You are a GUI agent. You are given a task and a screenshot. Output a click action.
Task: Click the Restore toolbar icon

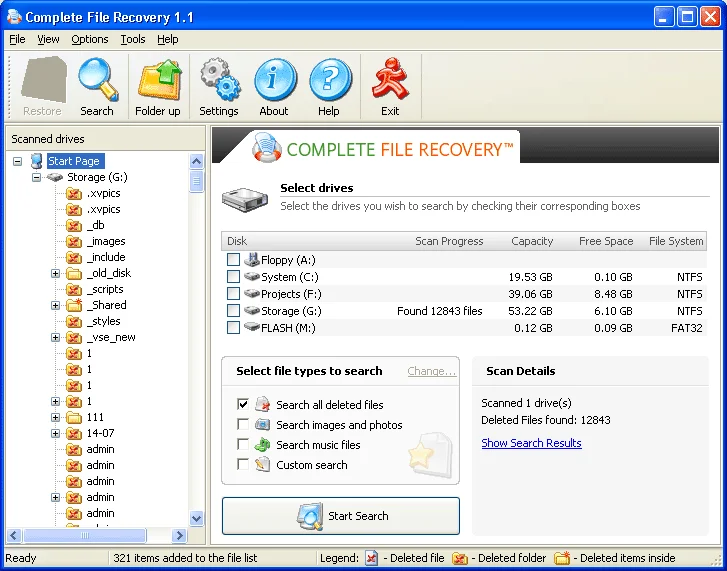[x=45, y=79]
